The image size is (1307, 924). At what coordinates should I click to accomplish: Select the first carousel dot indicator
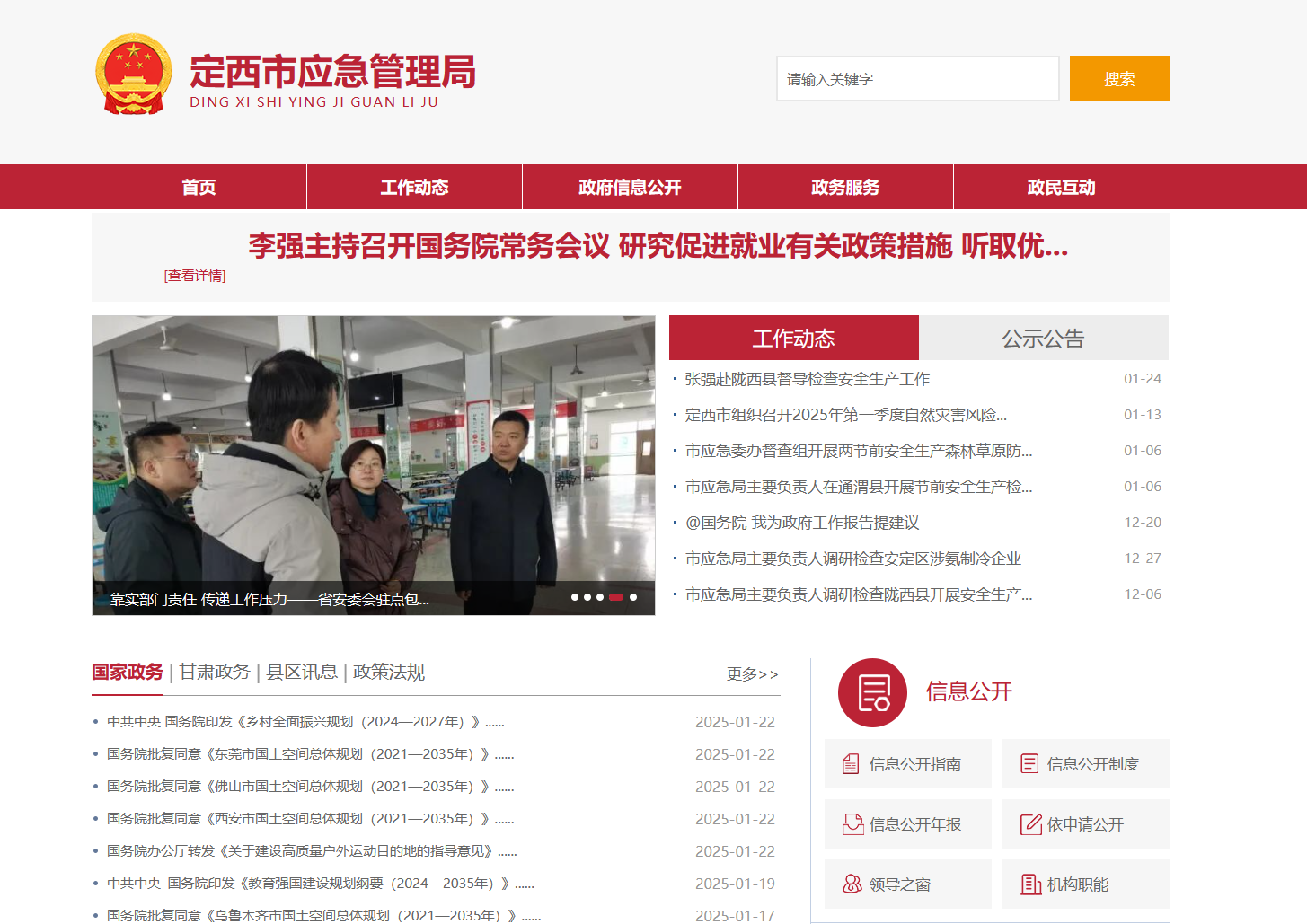coord(575,597)
